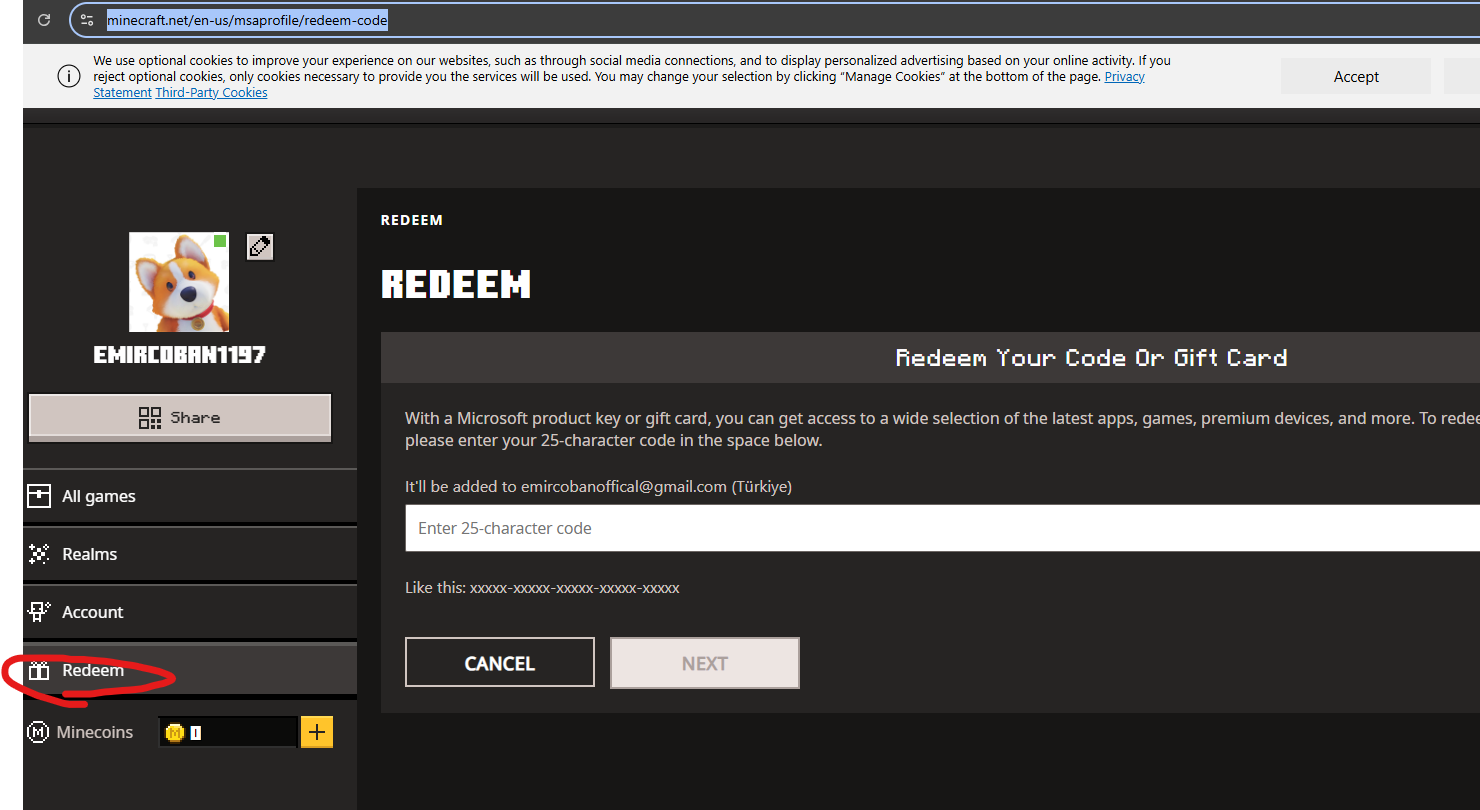
Task: Click the All games chest icon
Action: pyautogui.click(x=39, y=496)
